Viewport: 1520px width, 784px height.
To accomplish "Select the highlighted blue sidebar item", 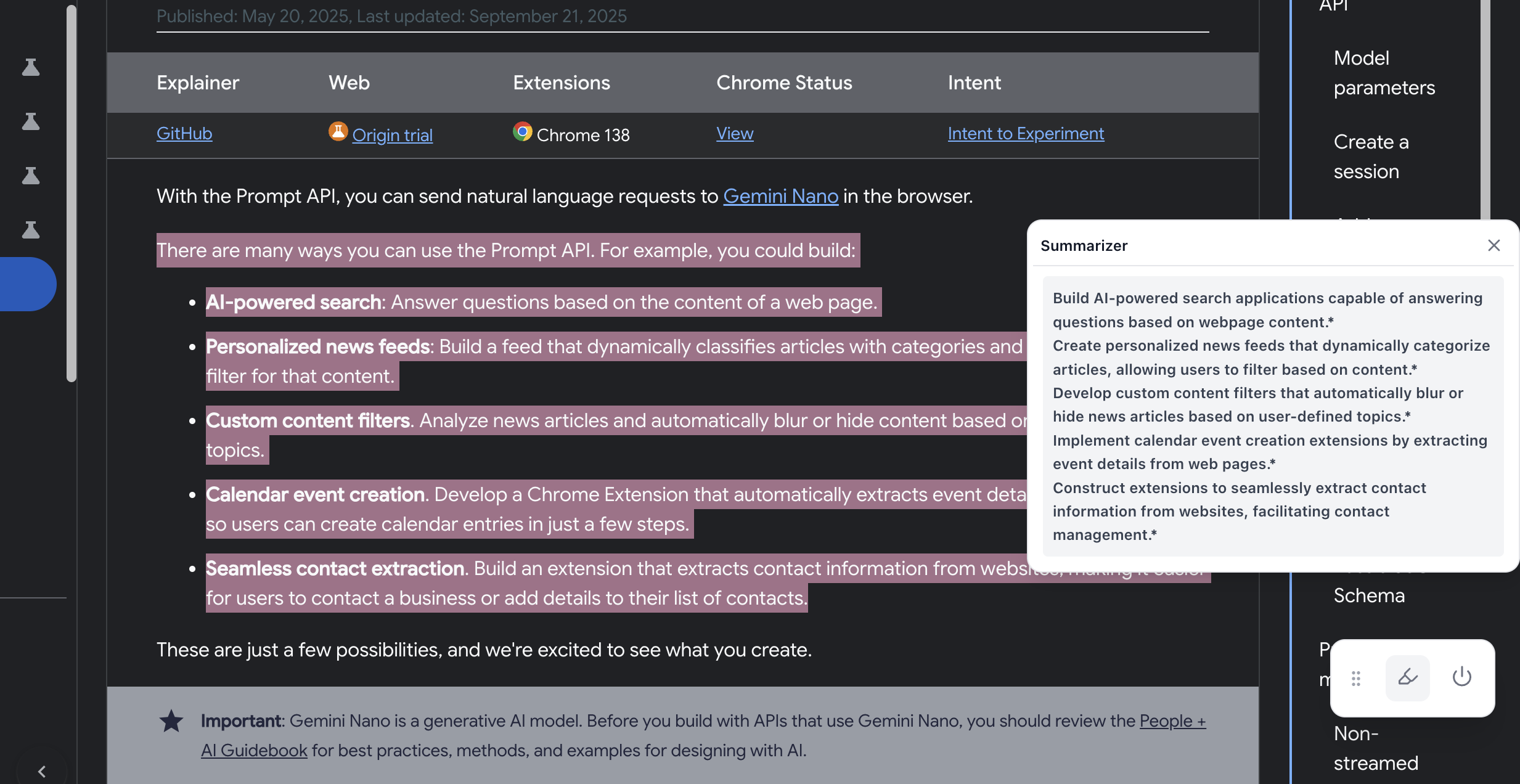I will click(x=28, y=284).
